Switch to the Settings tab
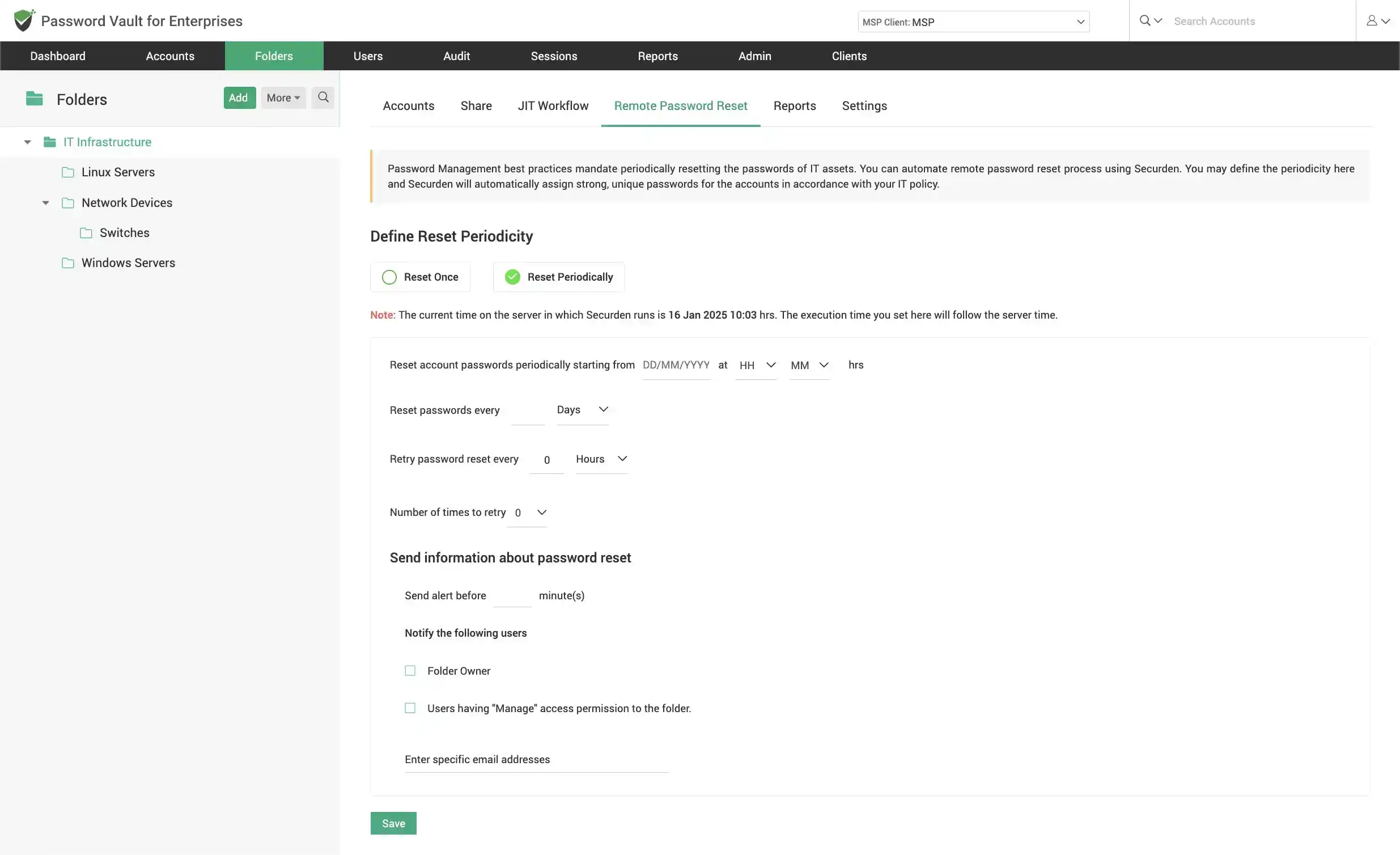This screenshot has height=855, width=1400. tap(864, 105)
